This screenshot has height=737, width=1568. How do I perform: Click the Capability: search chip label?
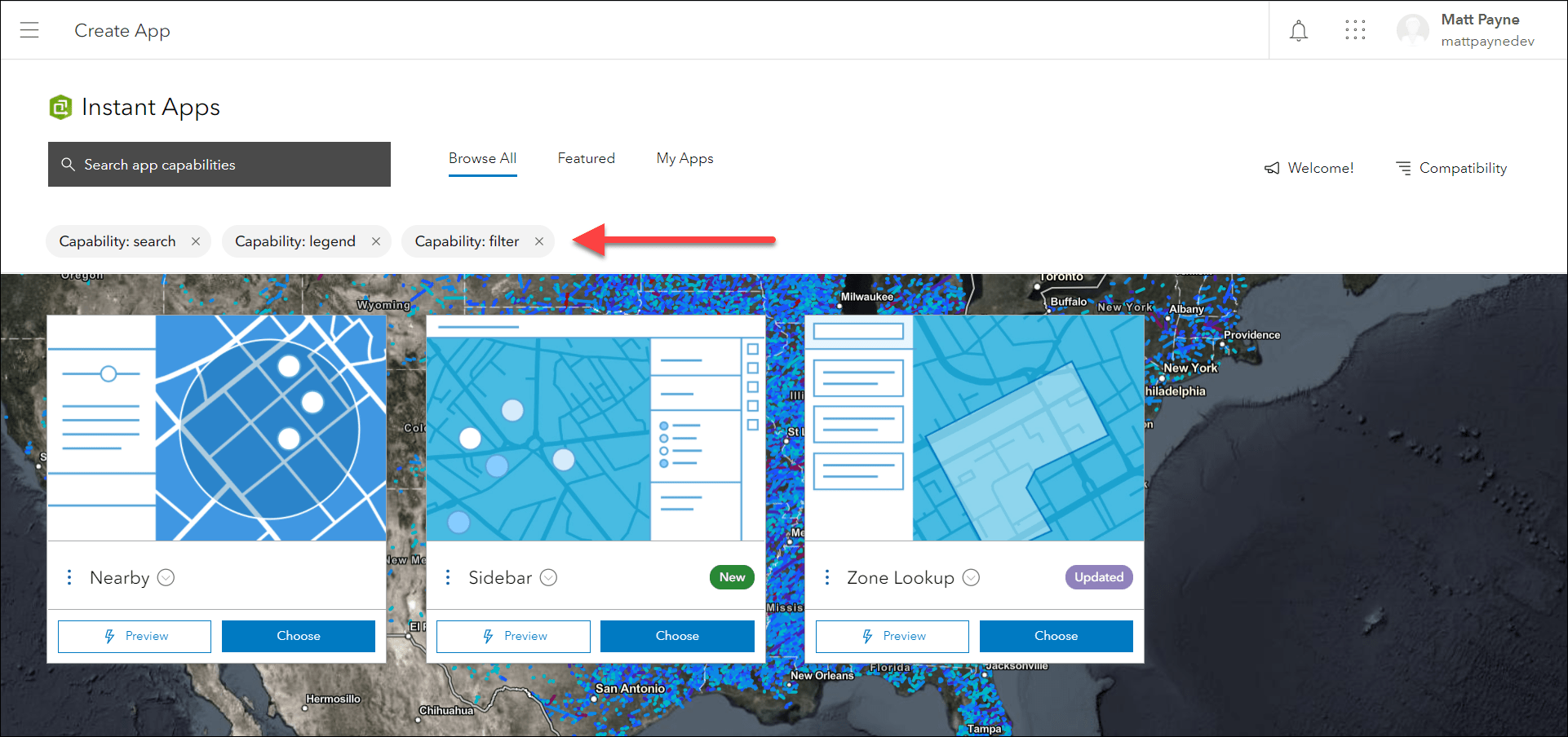click(x=117, y=241)
